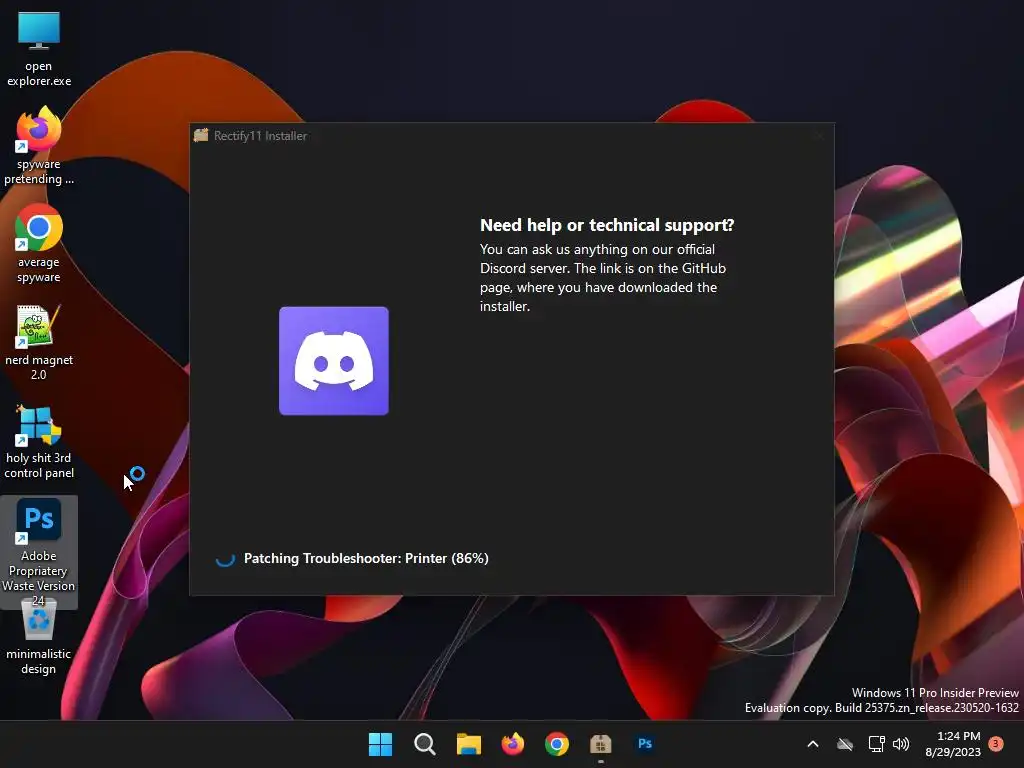This screenshot has height=768, width=1024.
Task: Switch to the Rectify11 installer taskbar icon
Action: 600,744
